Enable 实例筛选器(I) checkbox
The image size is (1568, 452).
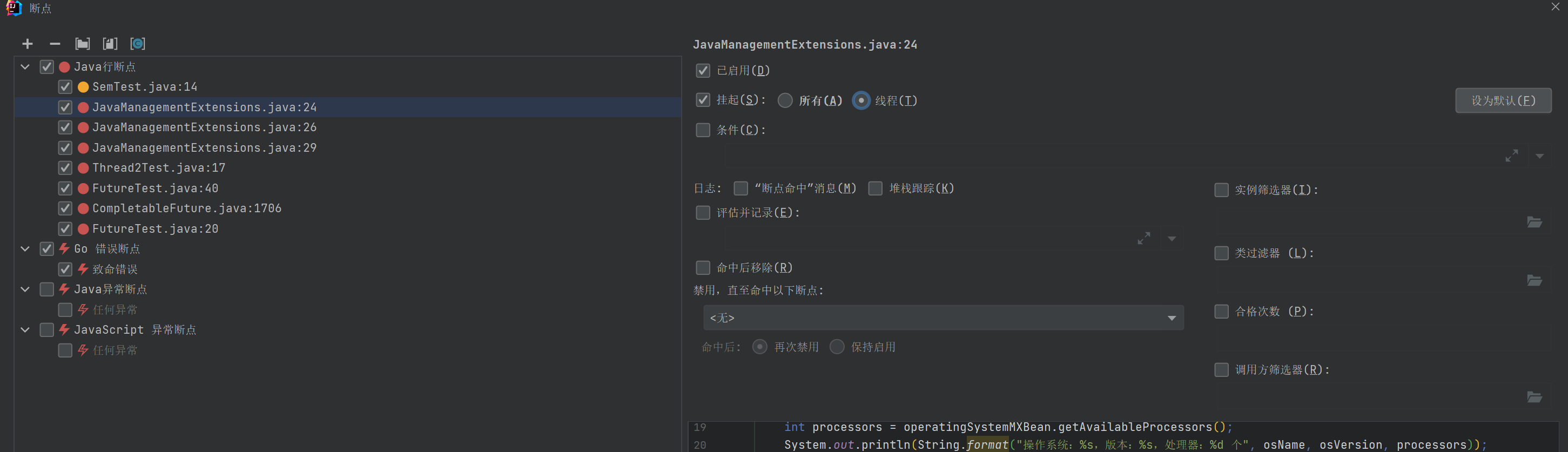click(1222, 191)
